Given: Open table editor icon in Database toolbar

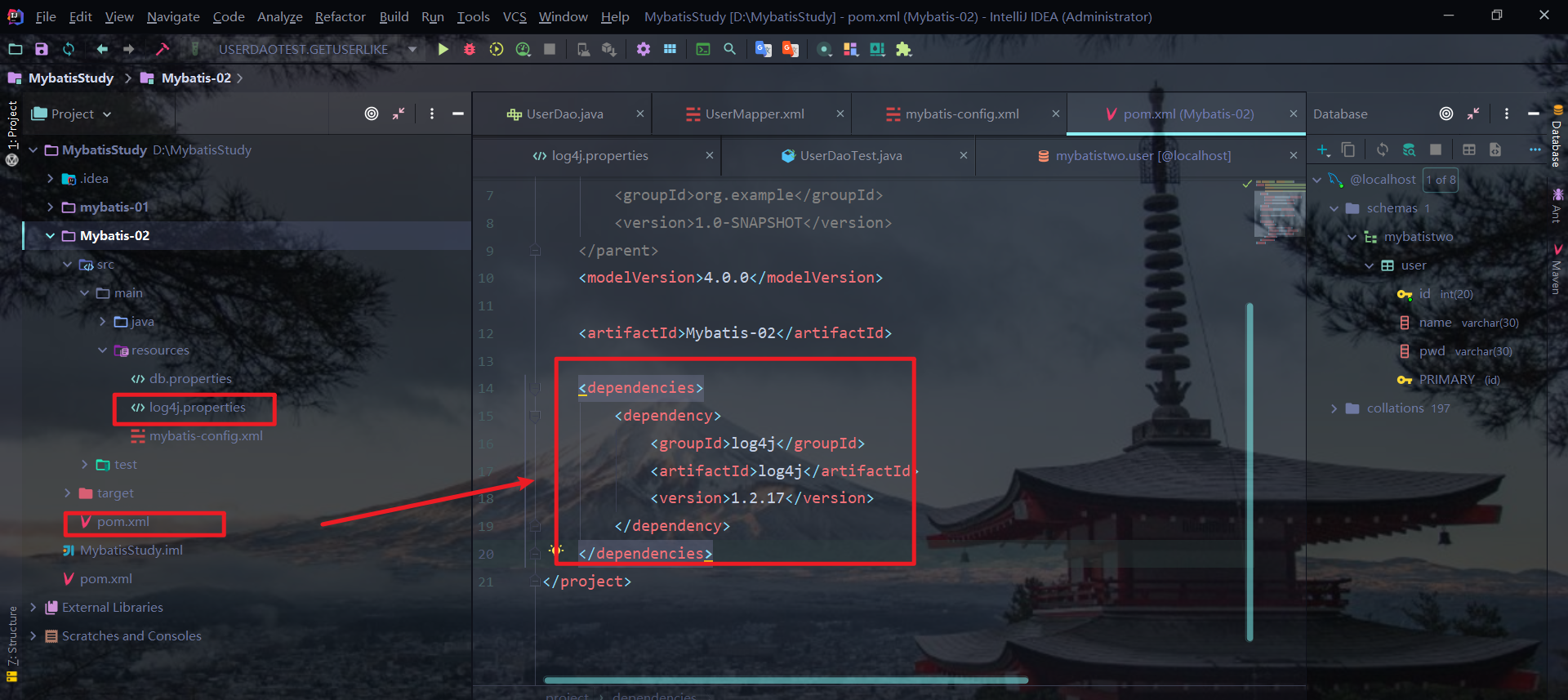Looking at the screenshot, I should click(x=1469, y=149).
